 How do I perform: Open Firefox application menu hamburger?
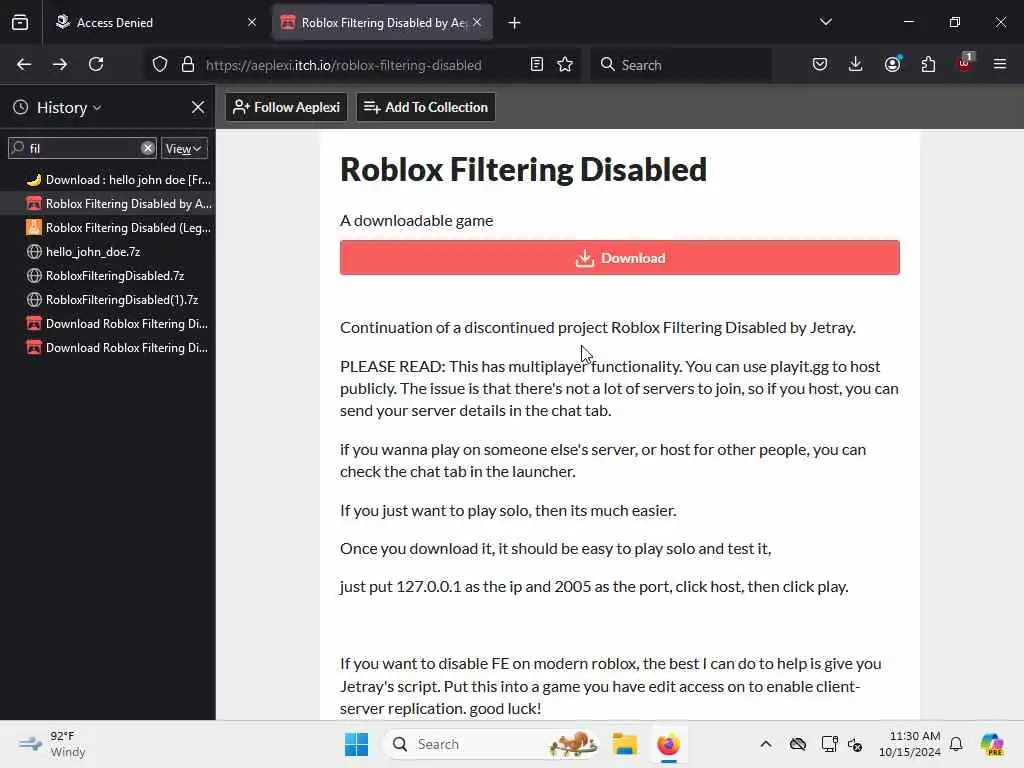click(x=1000, y=64)
